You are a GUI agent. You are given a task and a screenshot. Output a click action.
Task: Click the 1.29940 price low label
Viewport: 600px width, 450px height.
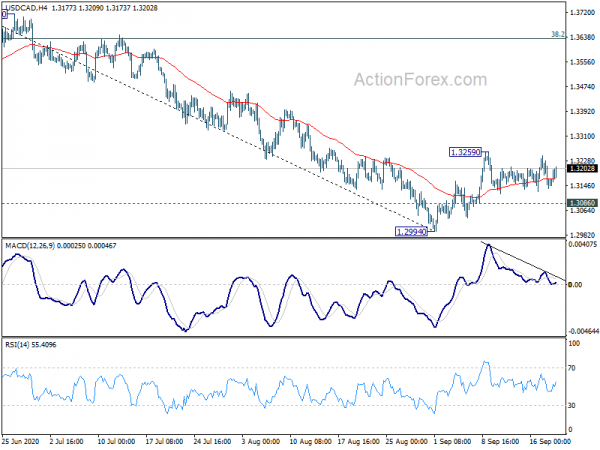click(411, 232)
